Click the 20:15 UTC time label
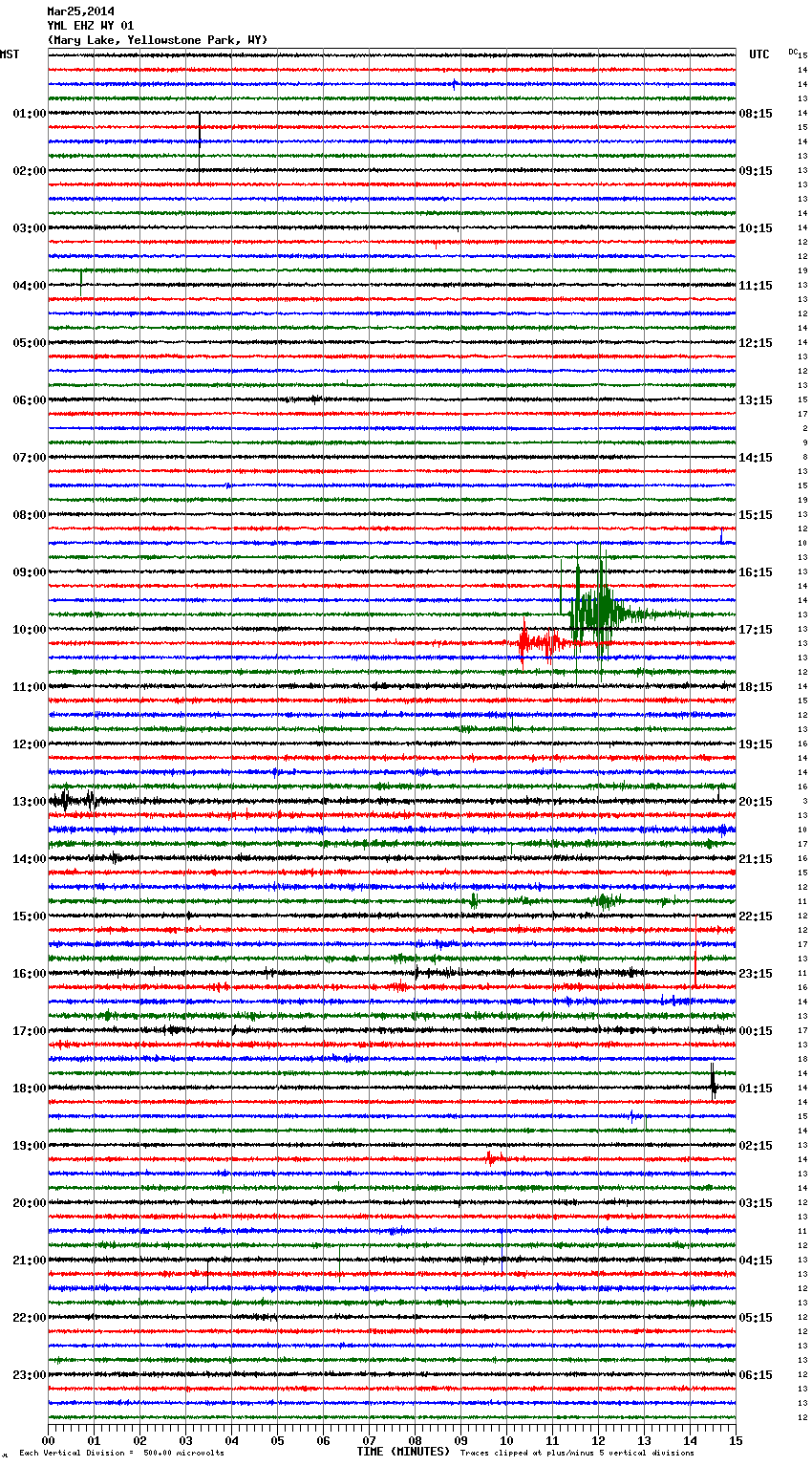This screenshot has height=1466, width=812. (756, 802)
